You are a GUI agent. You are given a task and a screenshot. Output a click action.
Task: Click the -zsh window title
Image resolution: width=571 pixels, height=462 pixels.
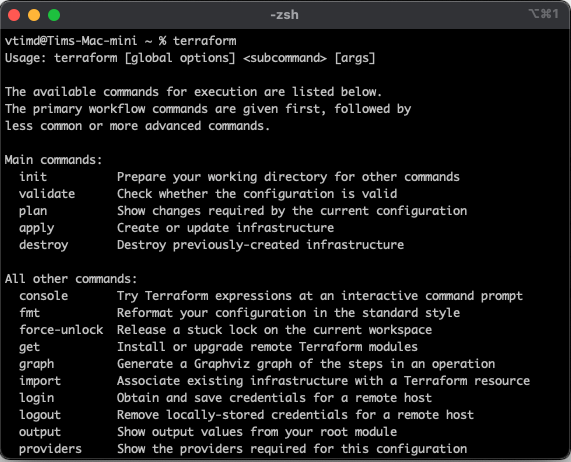pyautogui.click(x=284, y=15)
